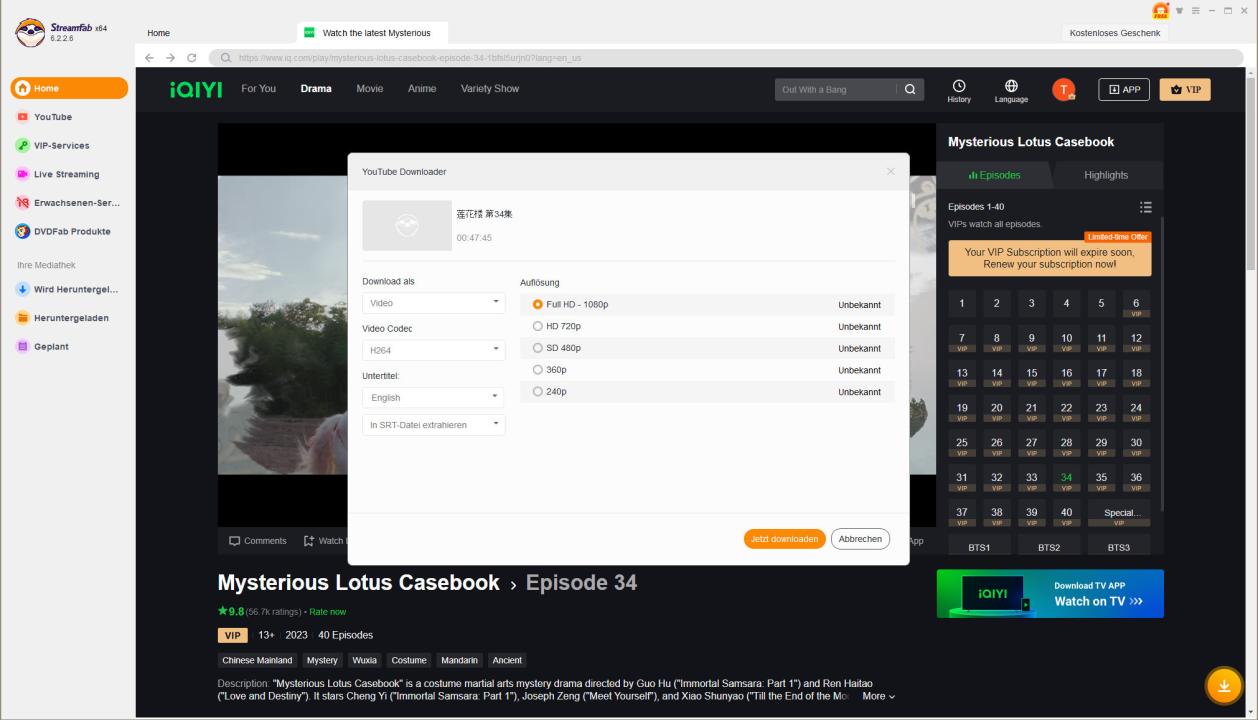The image size is (1258, 720).
Task: Expand the description with More
Action: click(x=879, y=696)
